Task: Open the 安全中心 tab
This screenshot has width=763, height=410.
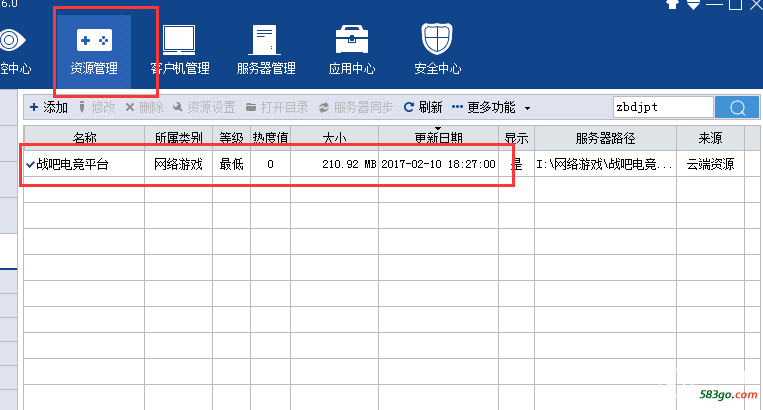Action: pos(437,51)
